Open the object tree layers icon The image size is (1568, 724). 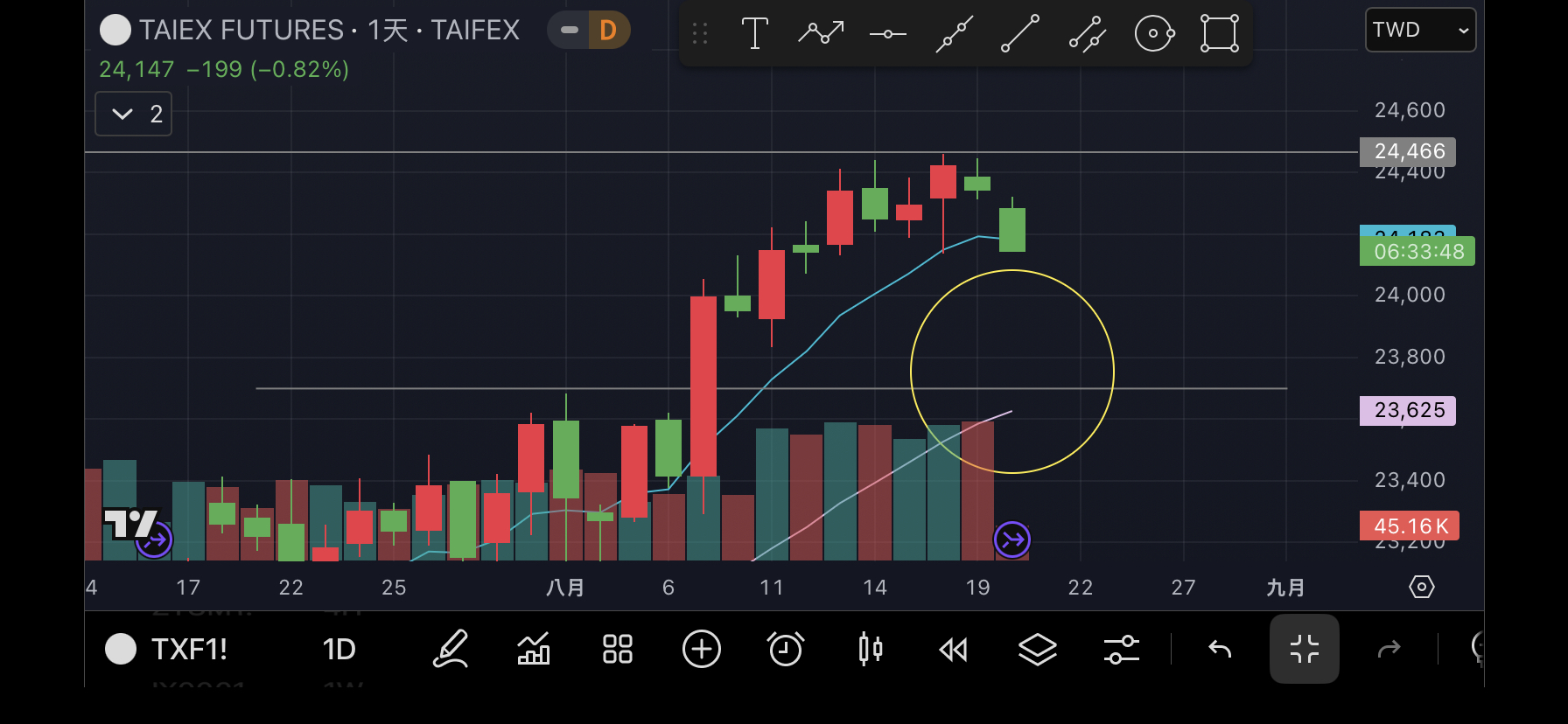1037,650
